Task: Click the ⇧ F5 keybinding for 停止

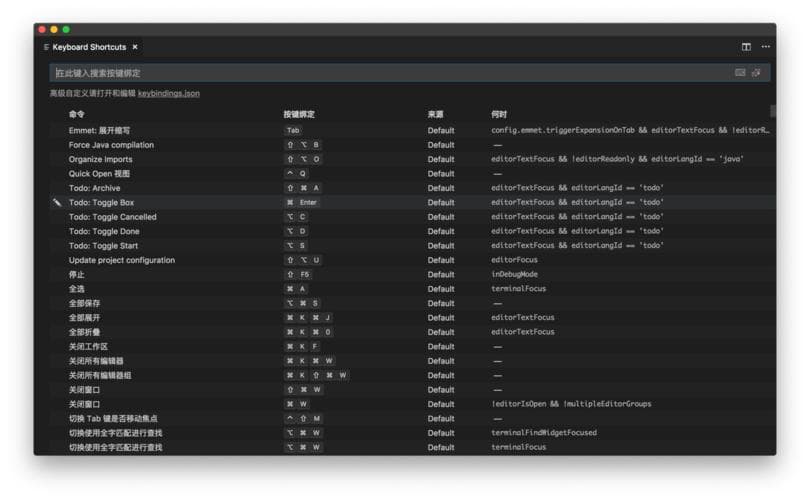Action: pos(299,275)
